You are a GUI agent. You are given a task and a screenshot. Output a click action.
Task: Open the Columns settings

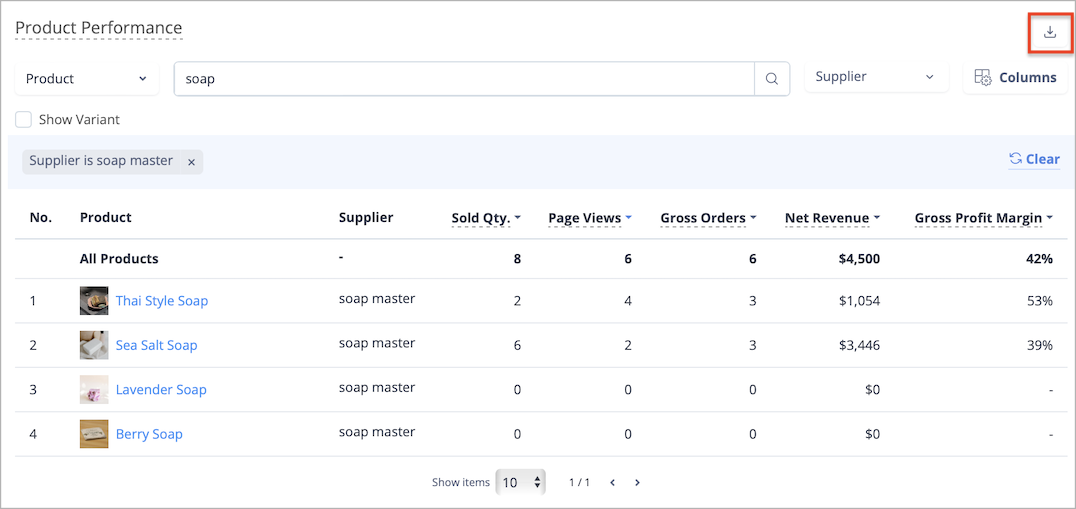[1016, 78]
